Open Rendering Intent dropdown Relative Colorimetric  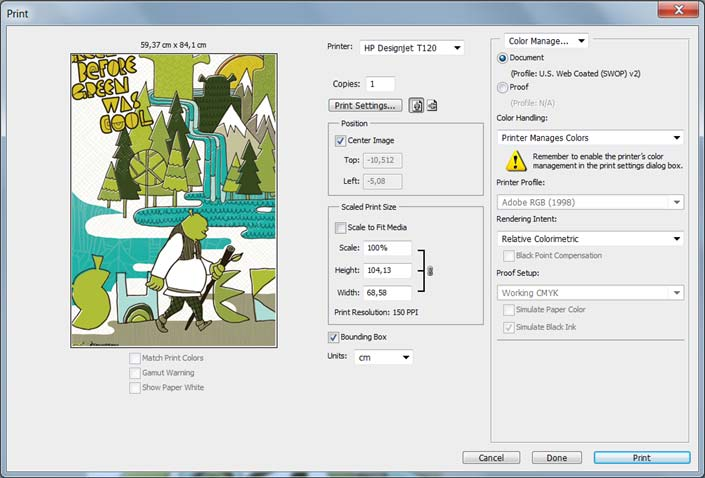[x=590, y=239]
